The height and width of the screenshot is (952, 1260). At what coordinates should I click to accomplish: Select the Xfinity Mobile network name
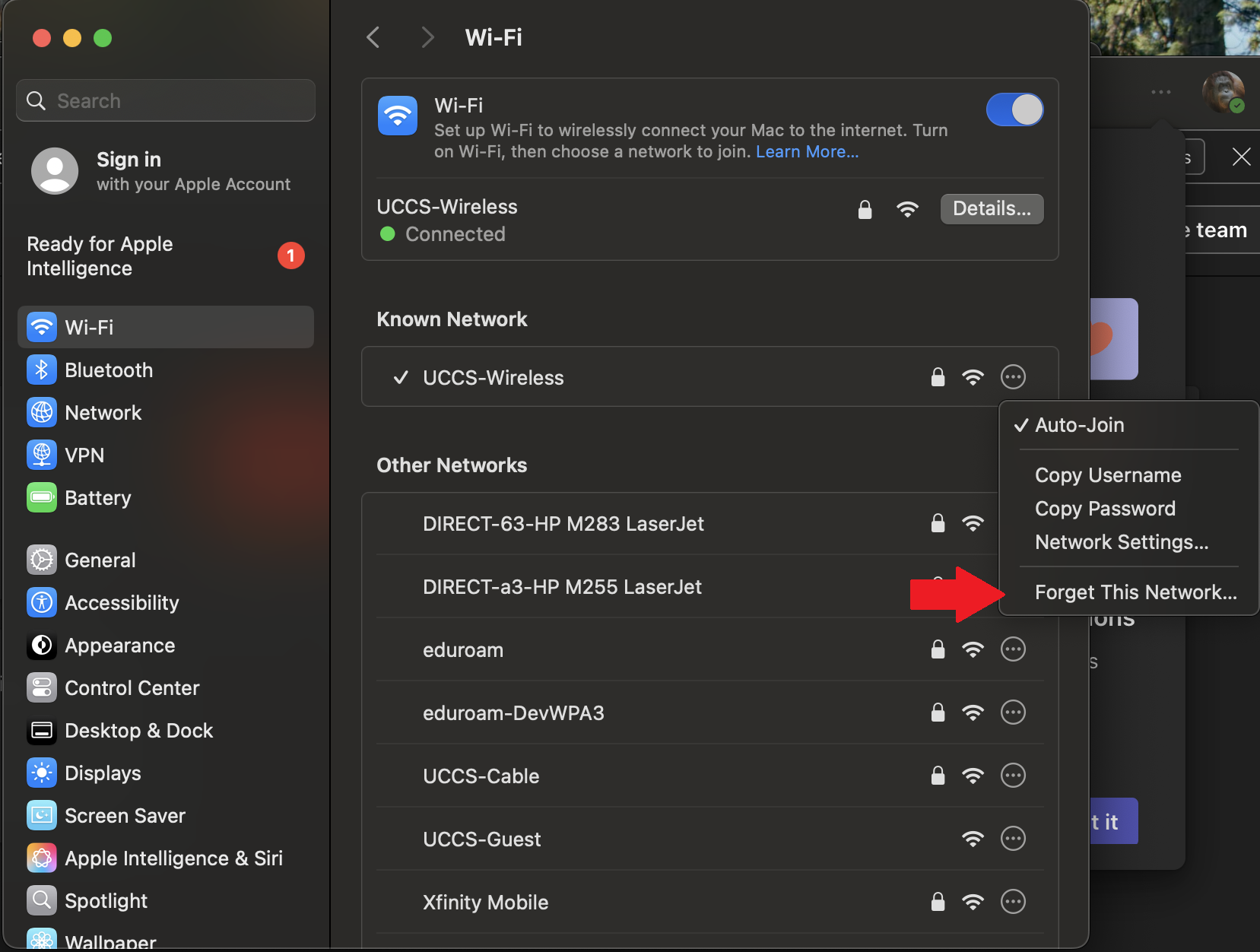[x=485, y=903]
